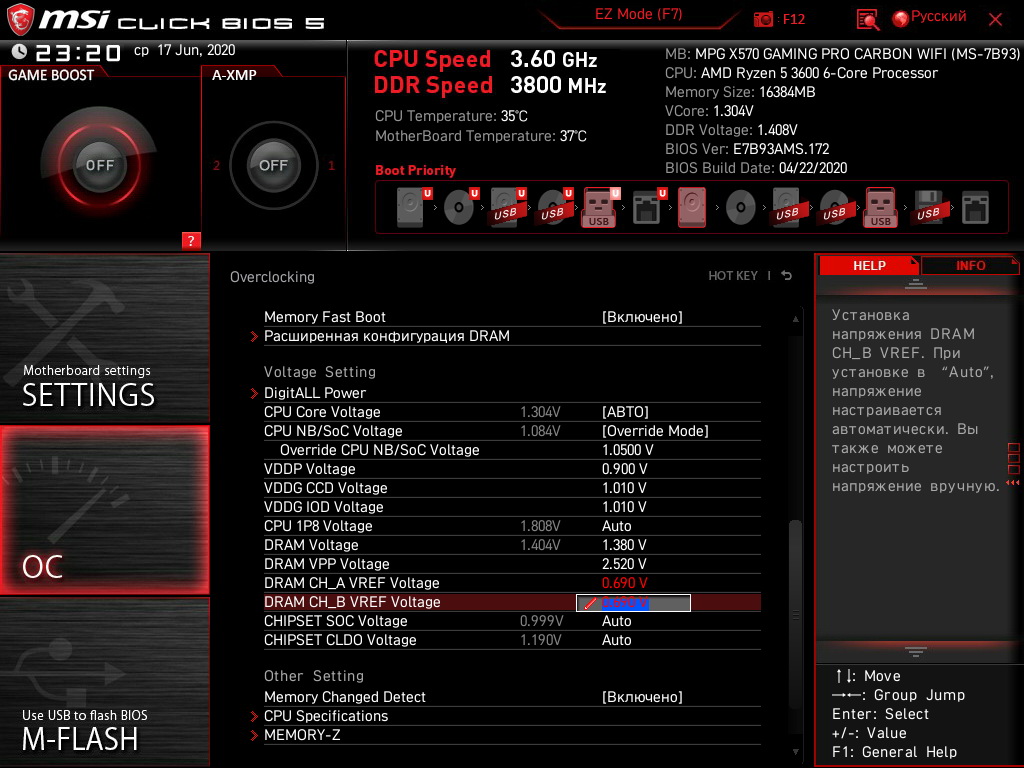Edit DRAM Voltage 1.380 V value
Viewport: 1024px width, 768px height.
pos(624,545)
